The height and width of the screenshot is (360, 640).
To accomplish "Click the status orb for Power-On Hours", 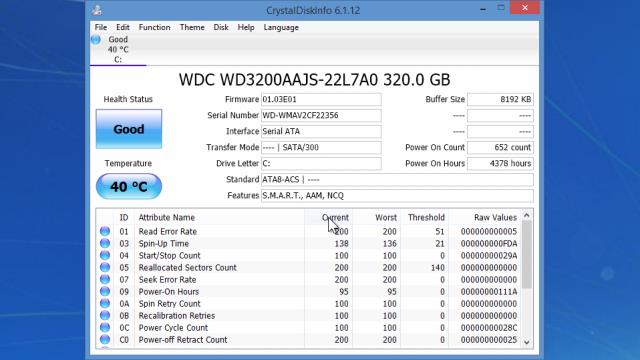I will point(105,291).
